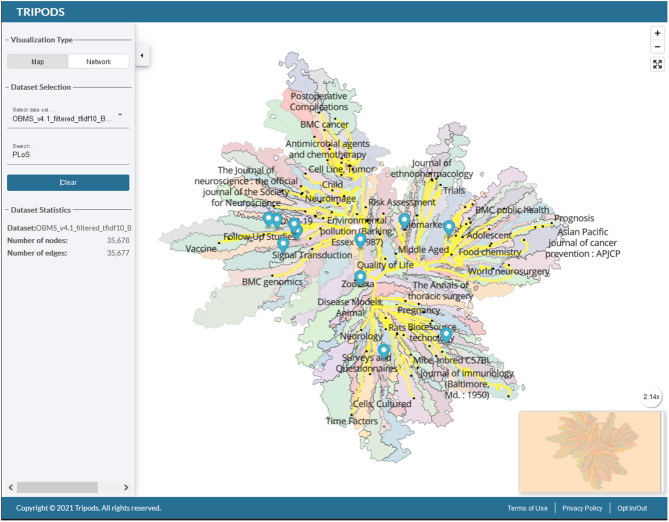Zoom out with the minus button
Image resolution: width=669 pixels, height=522 pixels.
pos(657,46)
